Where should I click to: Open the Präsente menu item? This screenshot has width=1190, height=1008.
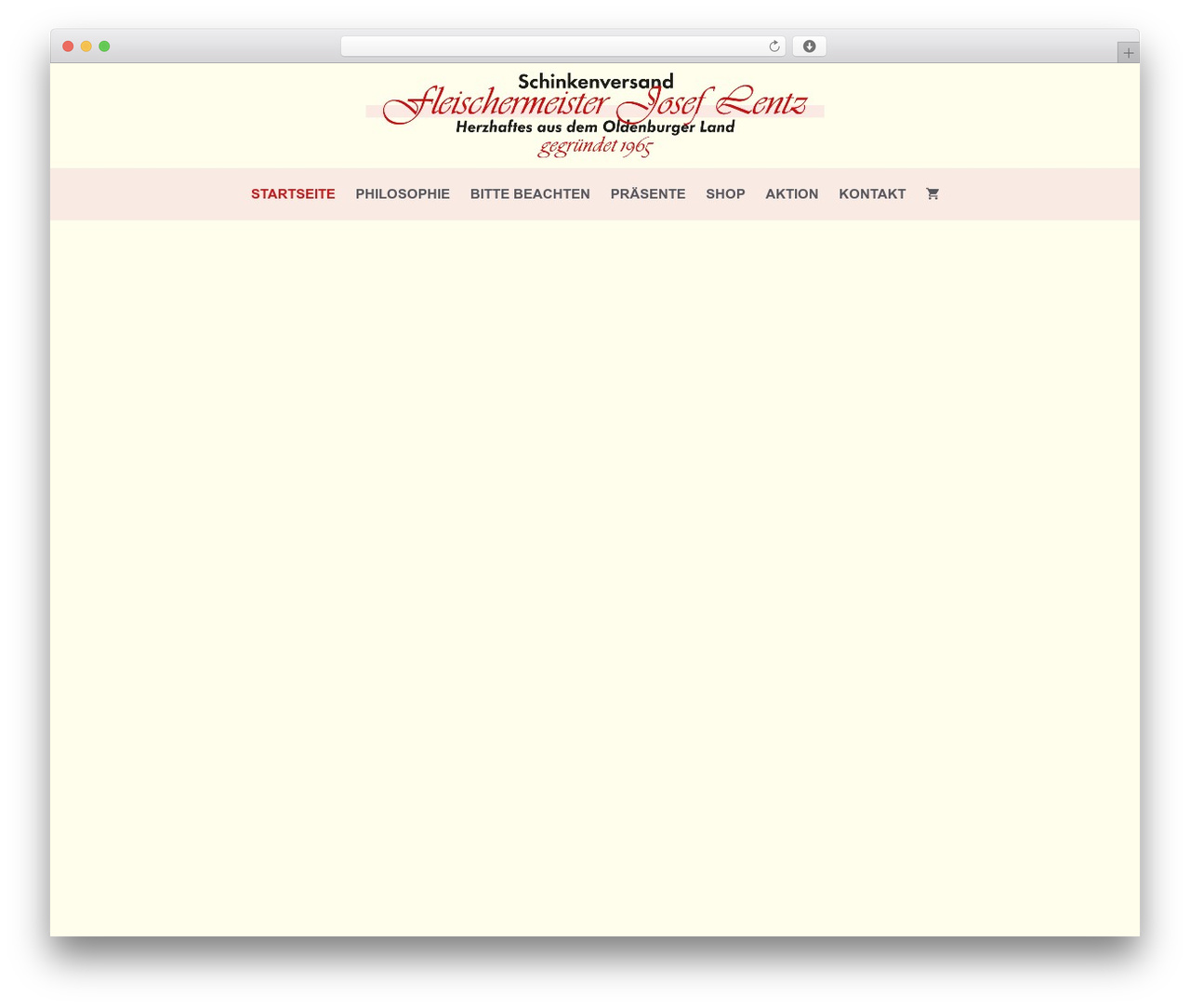click(648, 193)
